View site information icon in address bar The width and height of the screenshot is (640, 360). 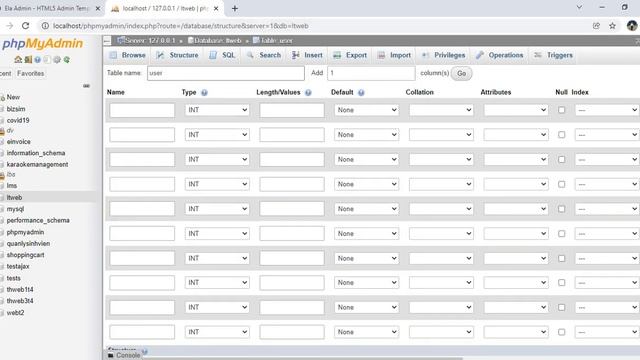(45, 26)
